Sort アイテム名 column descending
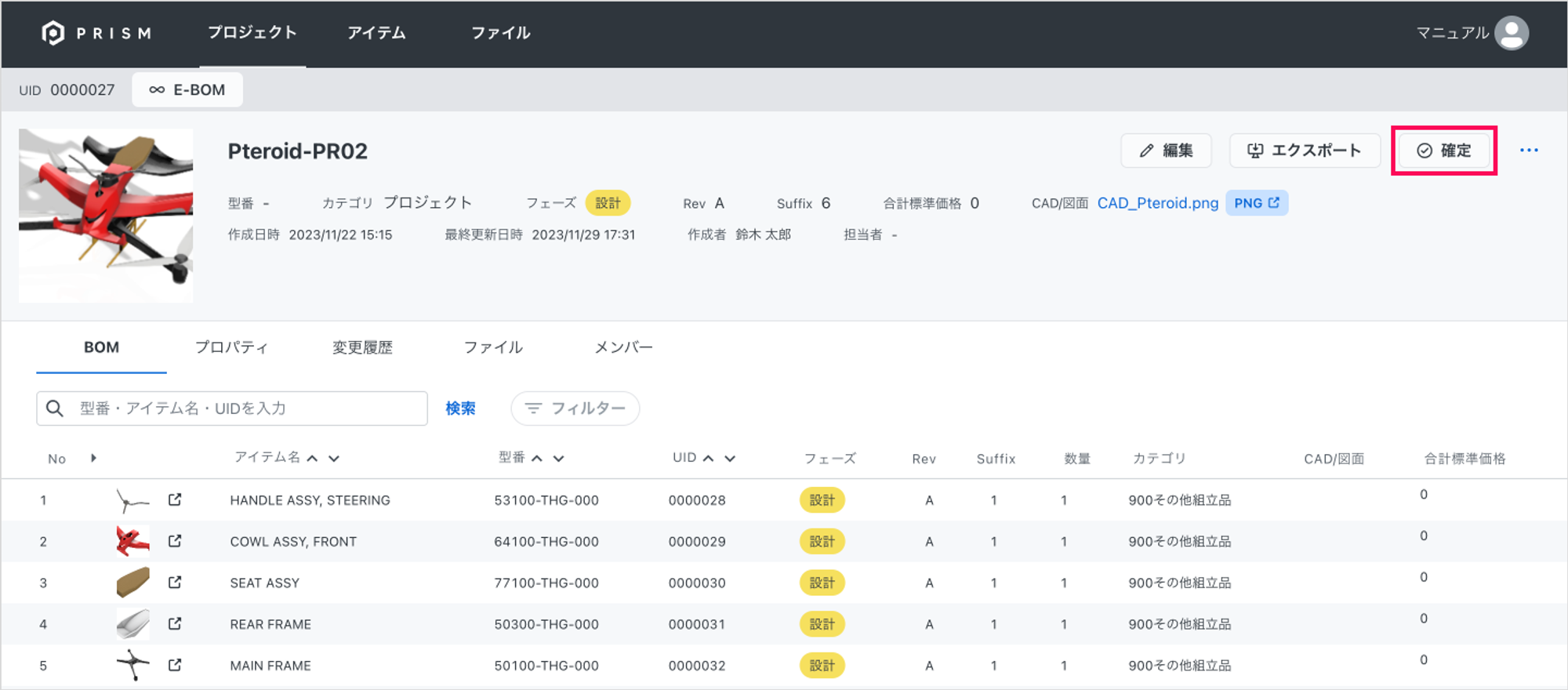The height and width of the screenshot is (690, 1568). [x=334, y=459]
